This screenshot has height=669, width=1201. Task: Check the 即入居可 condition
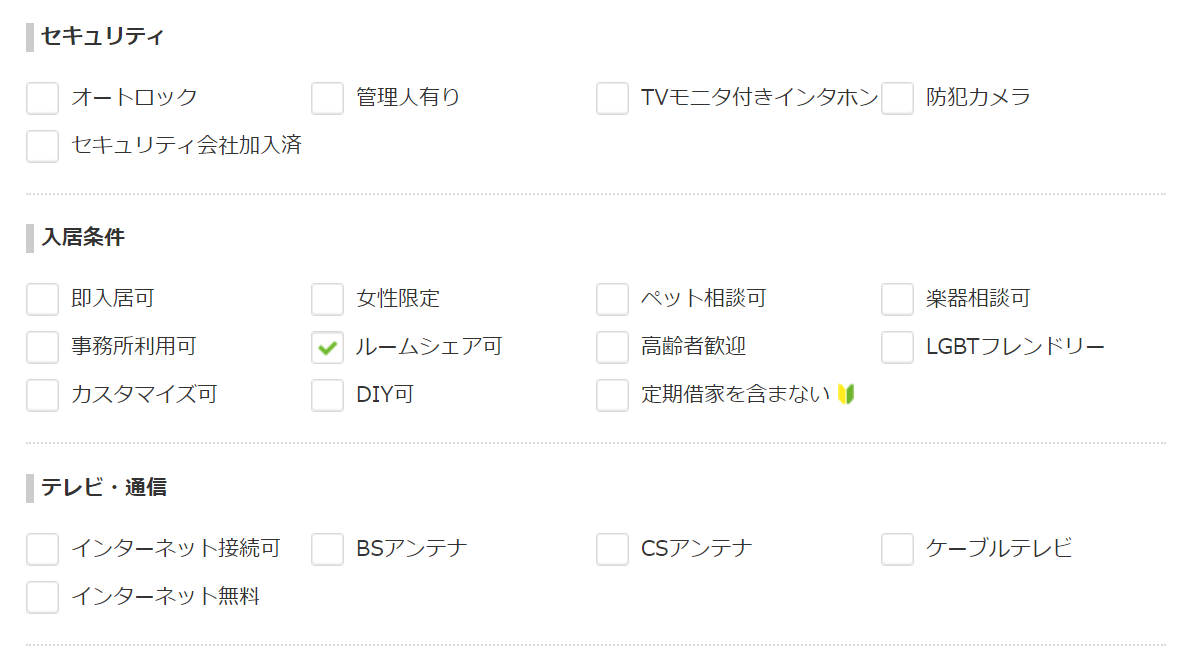pos(43,299)
